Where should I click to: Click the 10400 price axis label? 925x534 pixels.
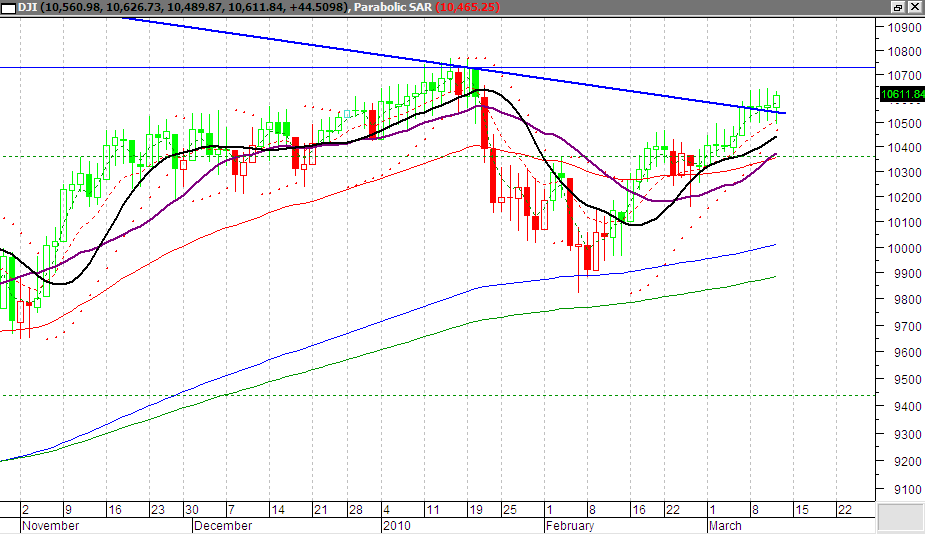904,148
